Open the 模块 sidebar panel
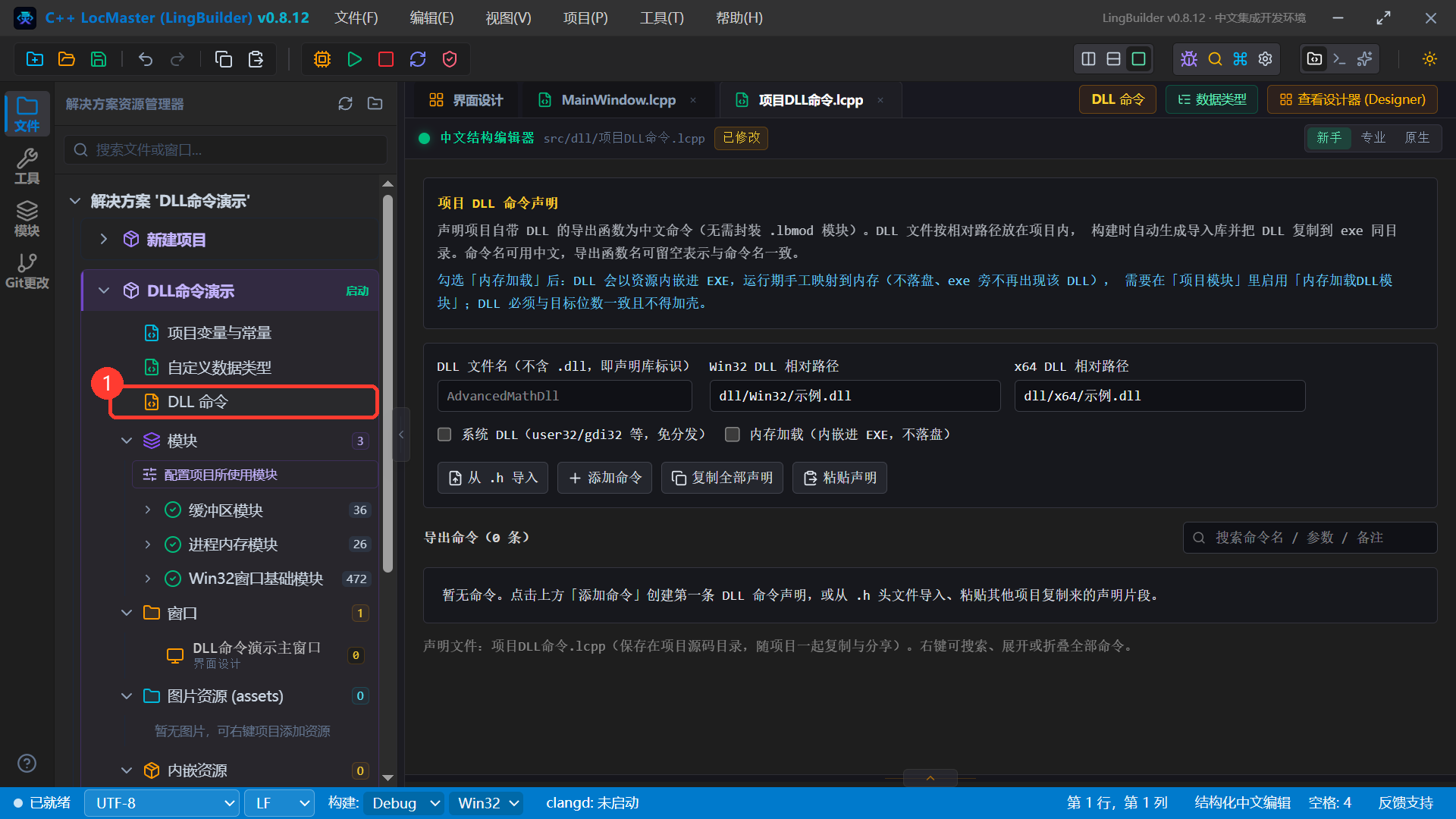This screenshot has height=819, width=1456. coord(27,218)
